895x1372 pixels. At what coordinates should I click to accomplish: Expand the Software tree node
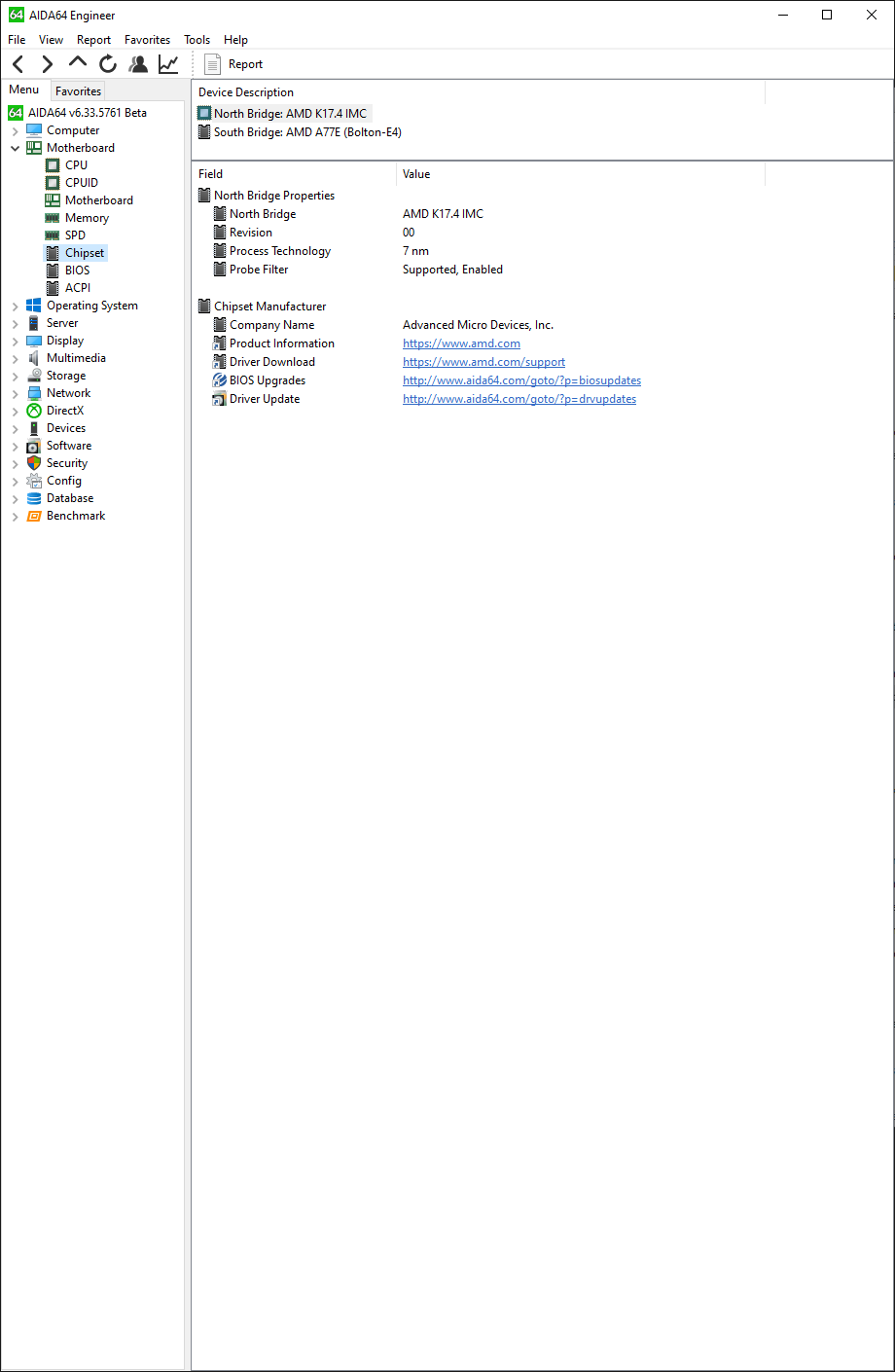click(15, 446)
